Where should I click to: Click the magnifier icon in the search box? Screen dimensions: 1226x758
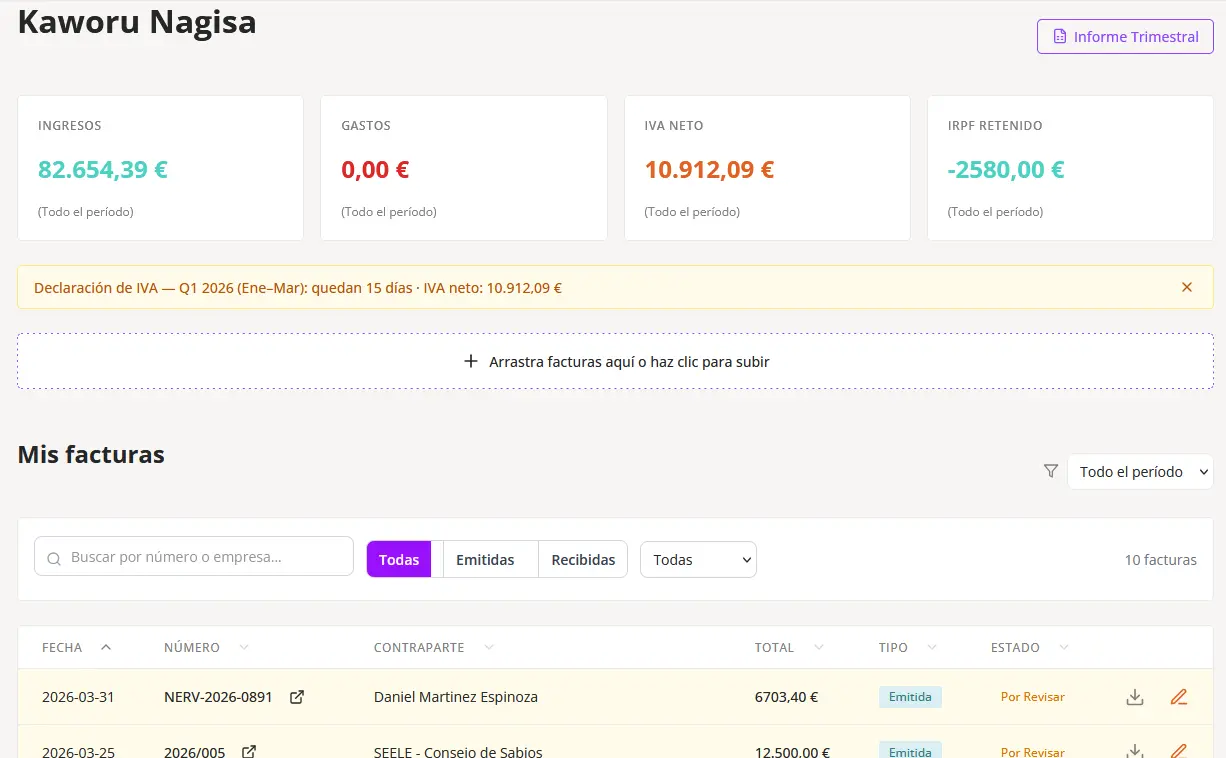pos(53,559)
